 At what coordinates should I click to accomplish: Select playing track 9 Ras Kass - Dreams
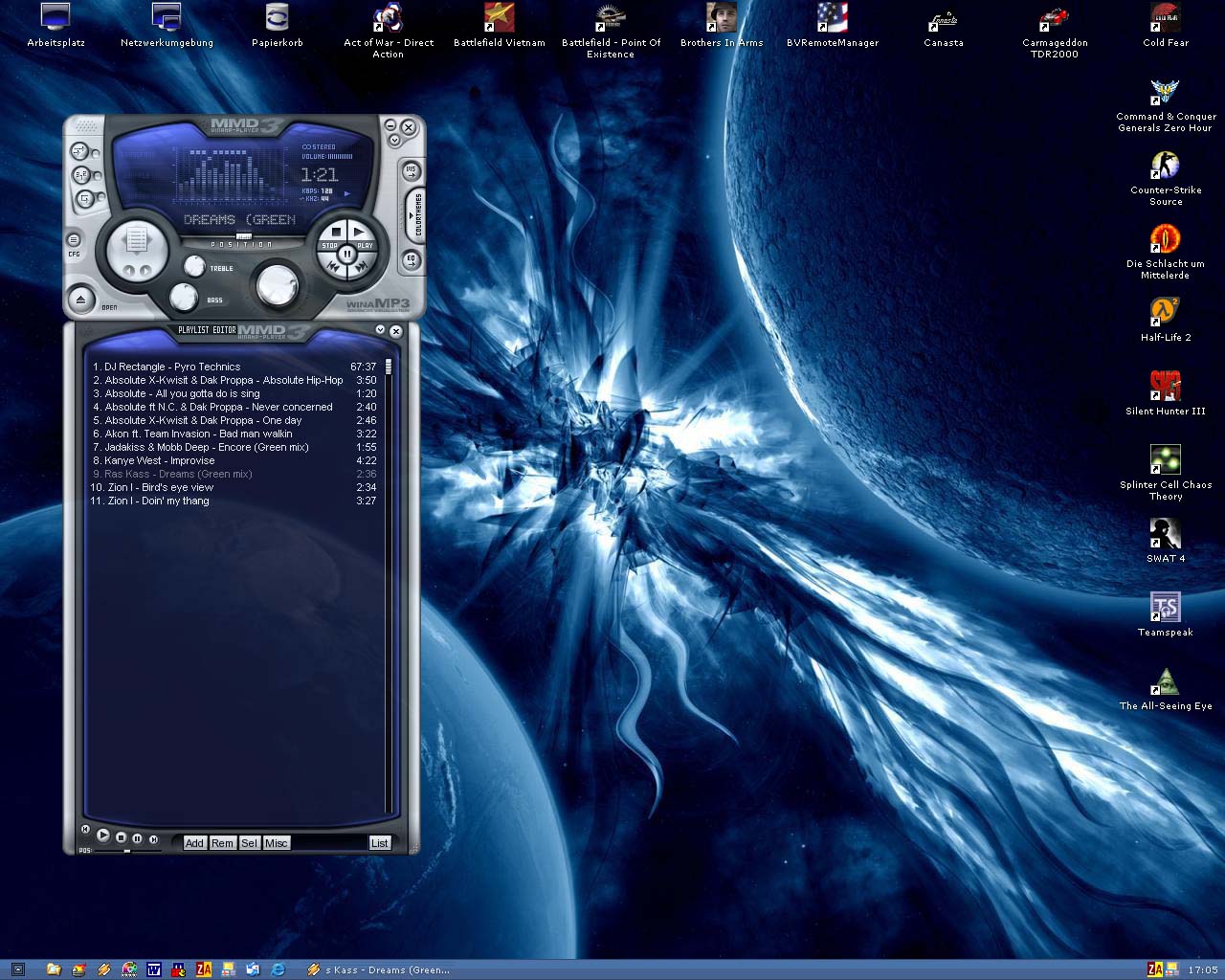pyautogui.click(x=234, y=474)
